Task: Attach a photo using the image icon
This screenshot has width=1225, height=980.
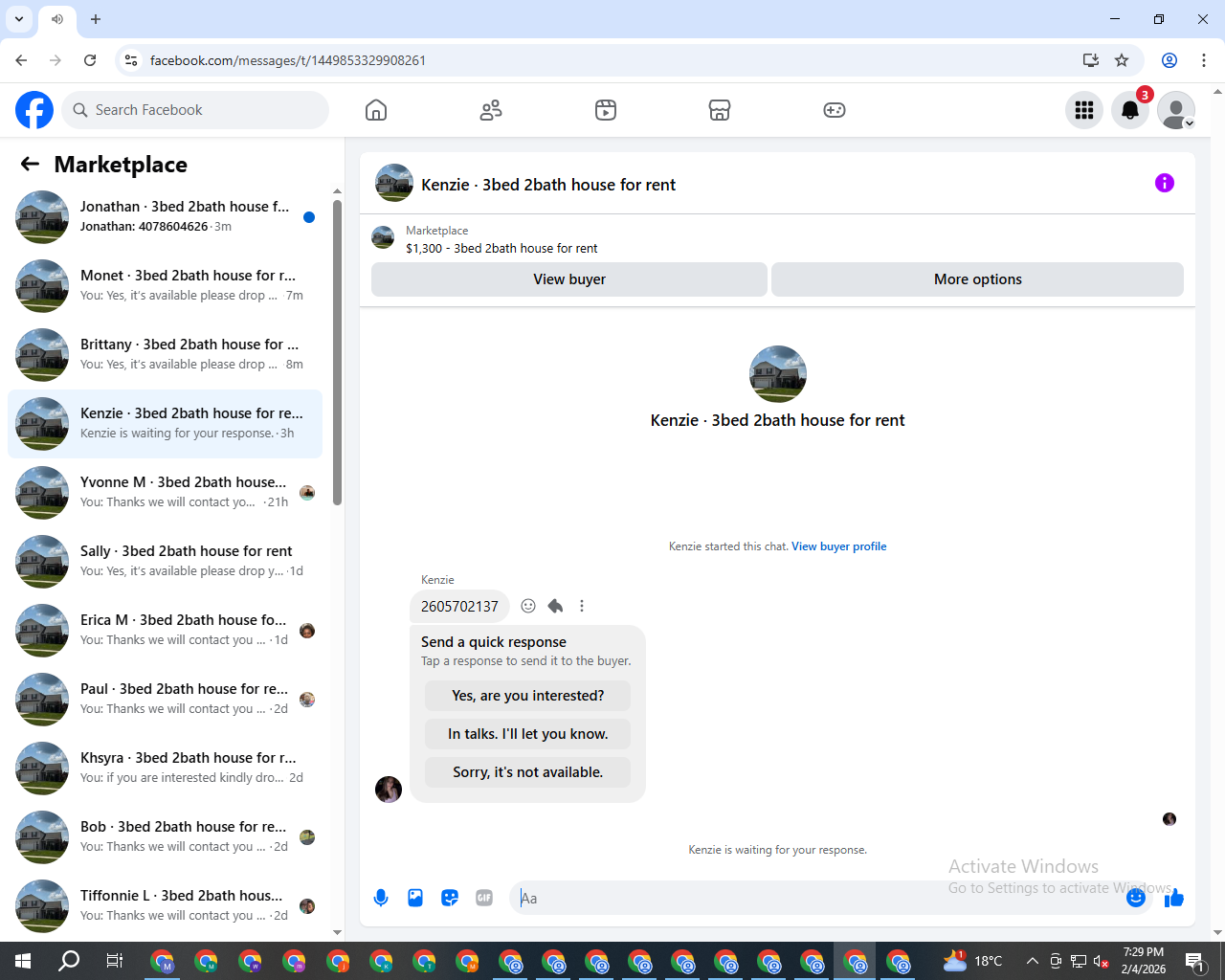Action: click(415, 898)
